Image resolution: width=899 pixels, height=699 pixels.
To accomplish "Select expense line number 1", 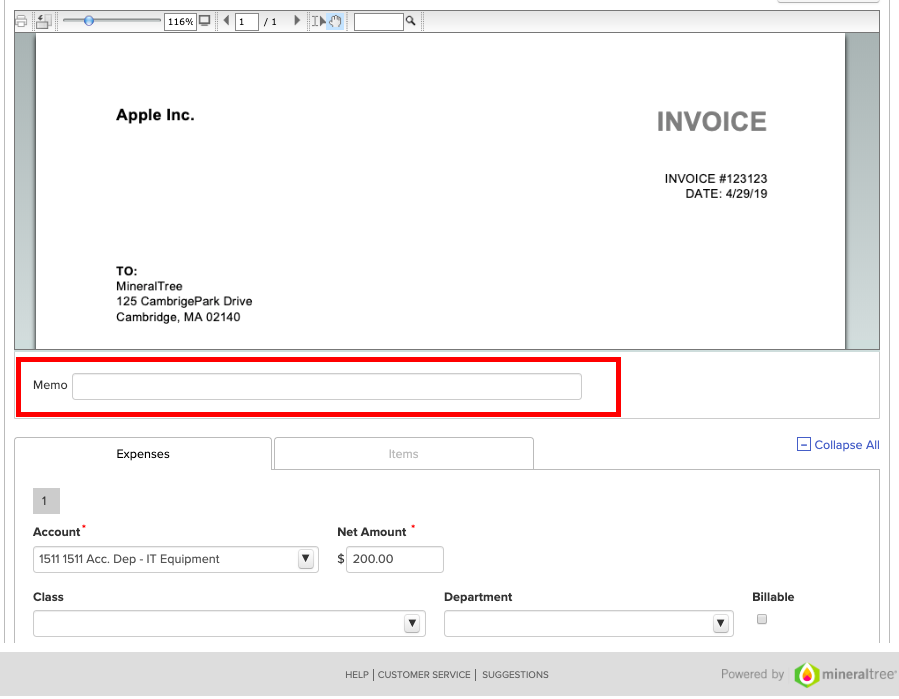I will (46, 501).
